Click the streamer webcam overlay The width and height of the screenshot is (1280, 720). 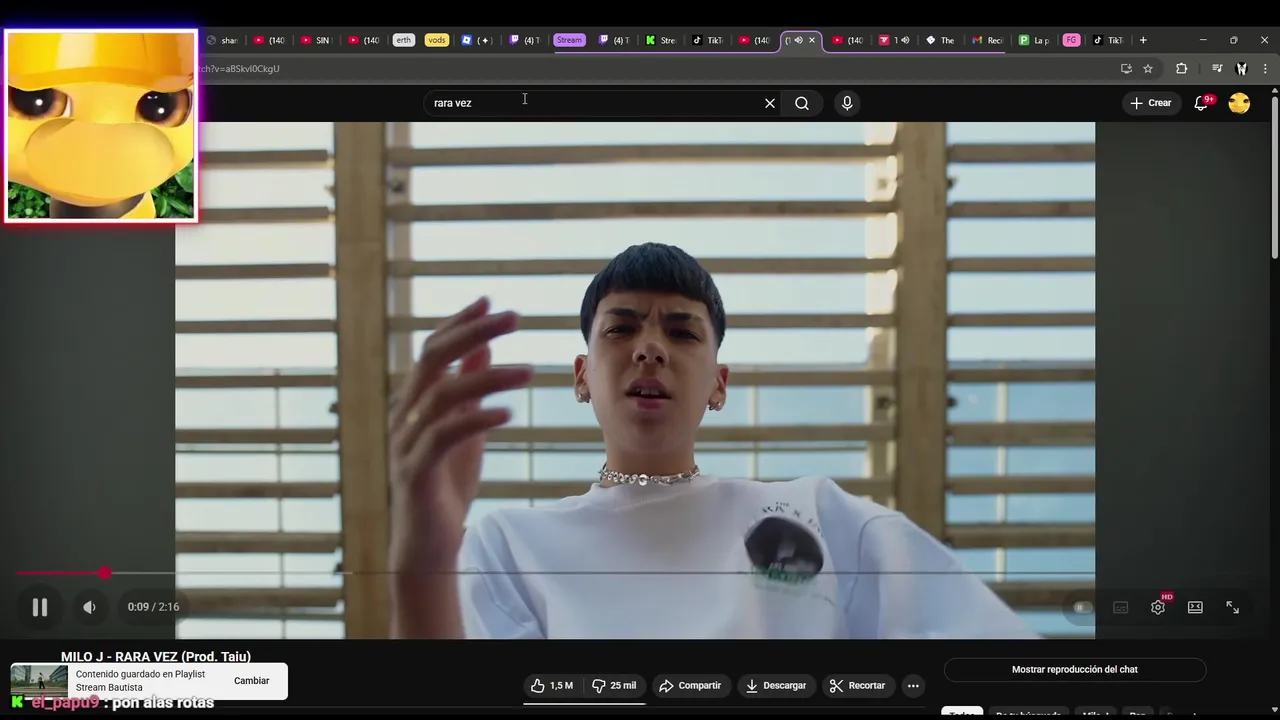click(101, 125)
